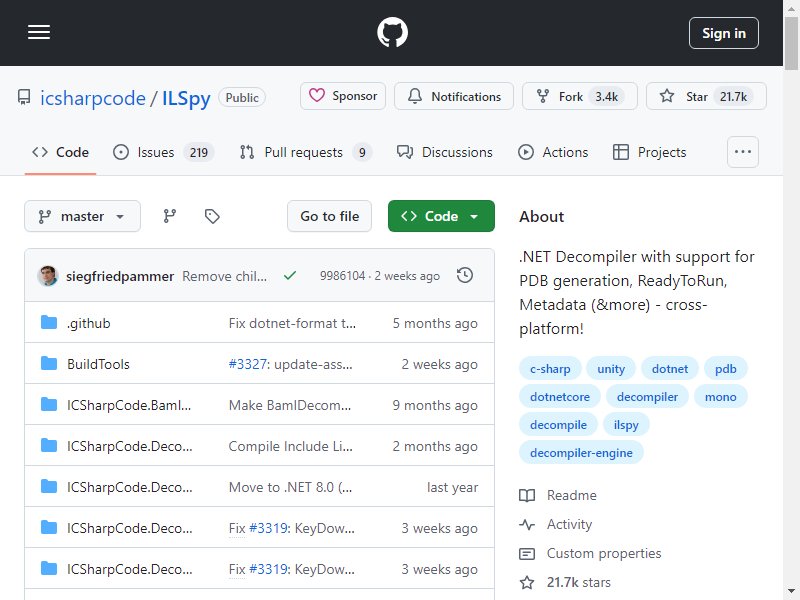Click the decompiler-engine topic tag
The image size is (800, 600).
coord(581,453)
